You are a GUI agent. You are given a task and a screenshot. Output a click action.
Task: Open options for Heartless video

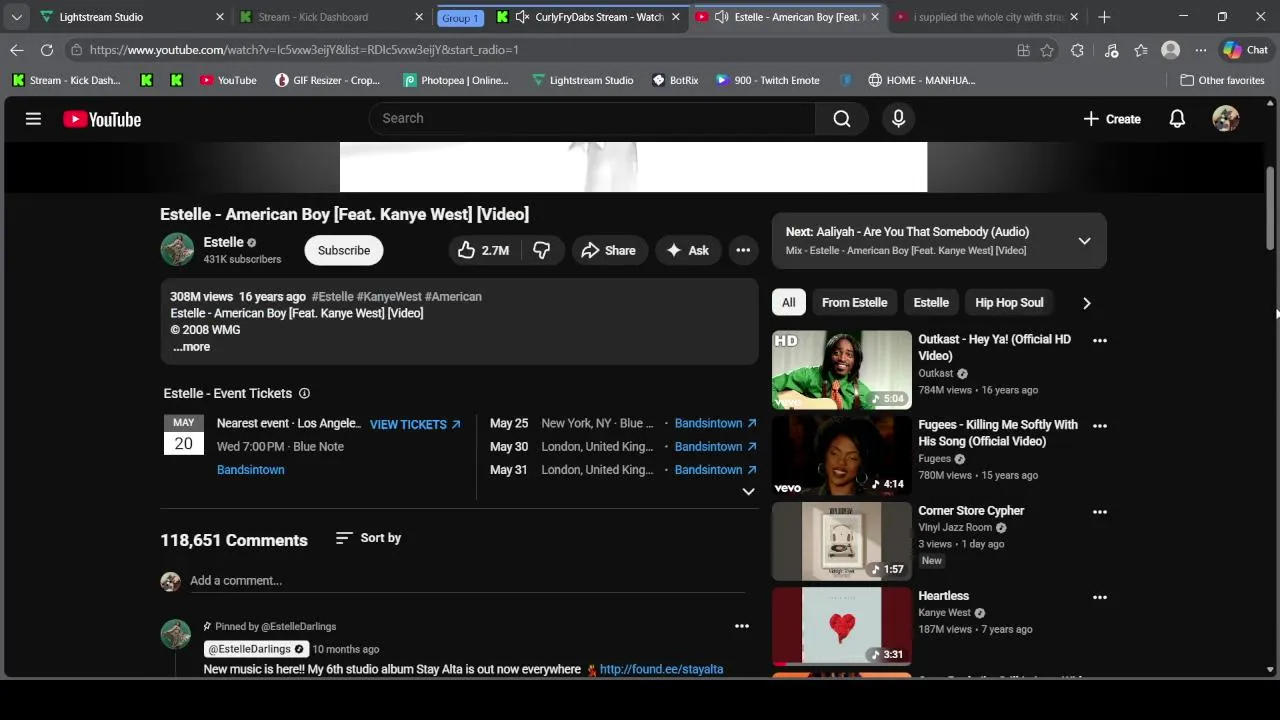[1100, 597]
